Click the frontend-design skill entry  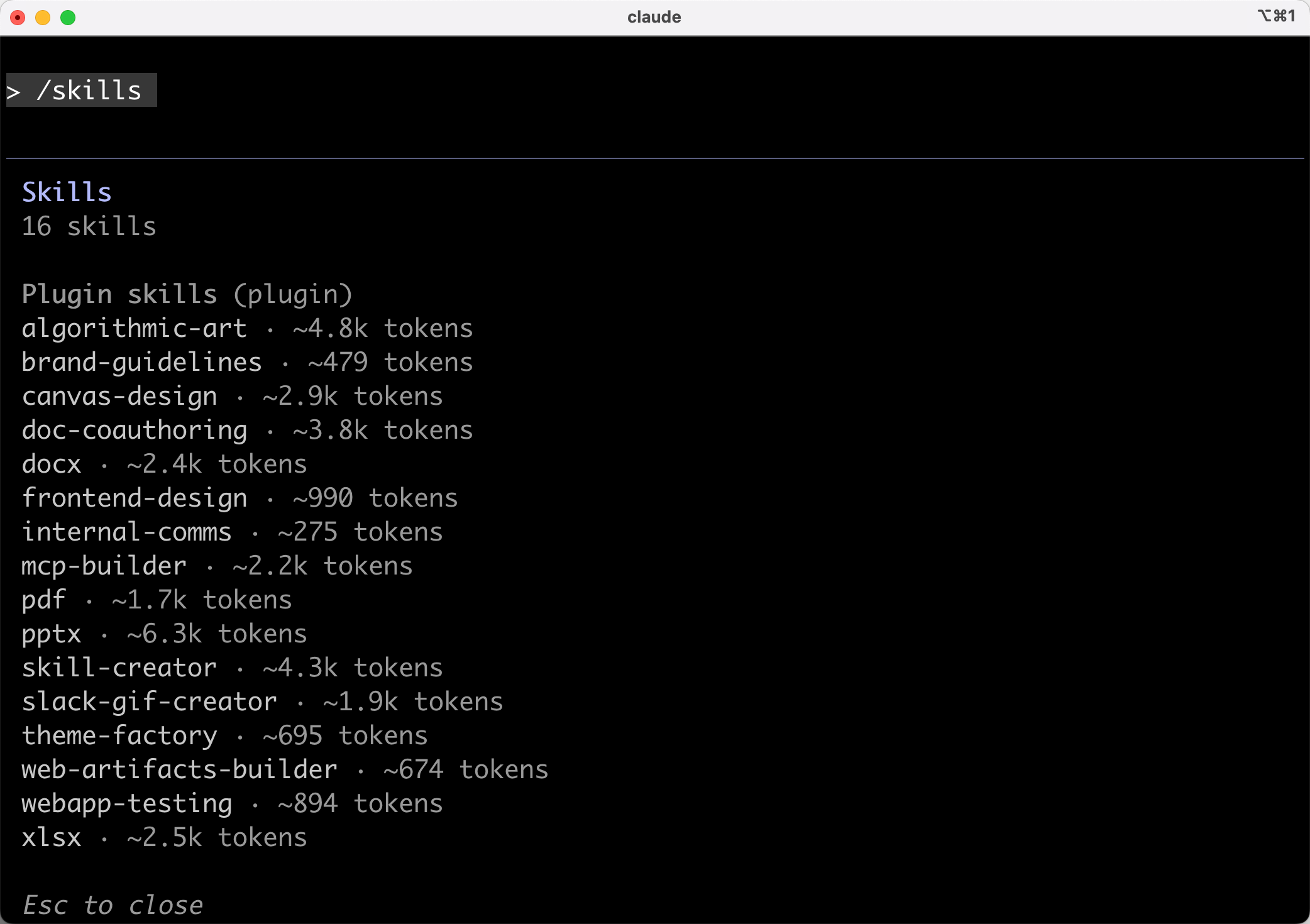(135, 498)
